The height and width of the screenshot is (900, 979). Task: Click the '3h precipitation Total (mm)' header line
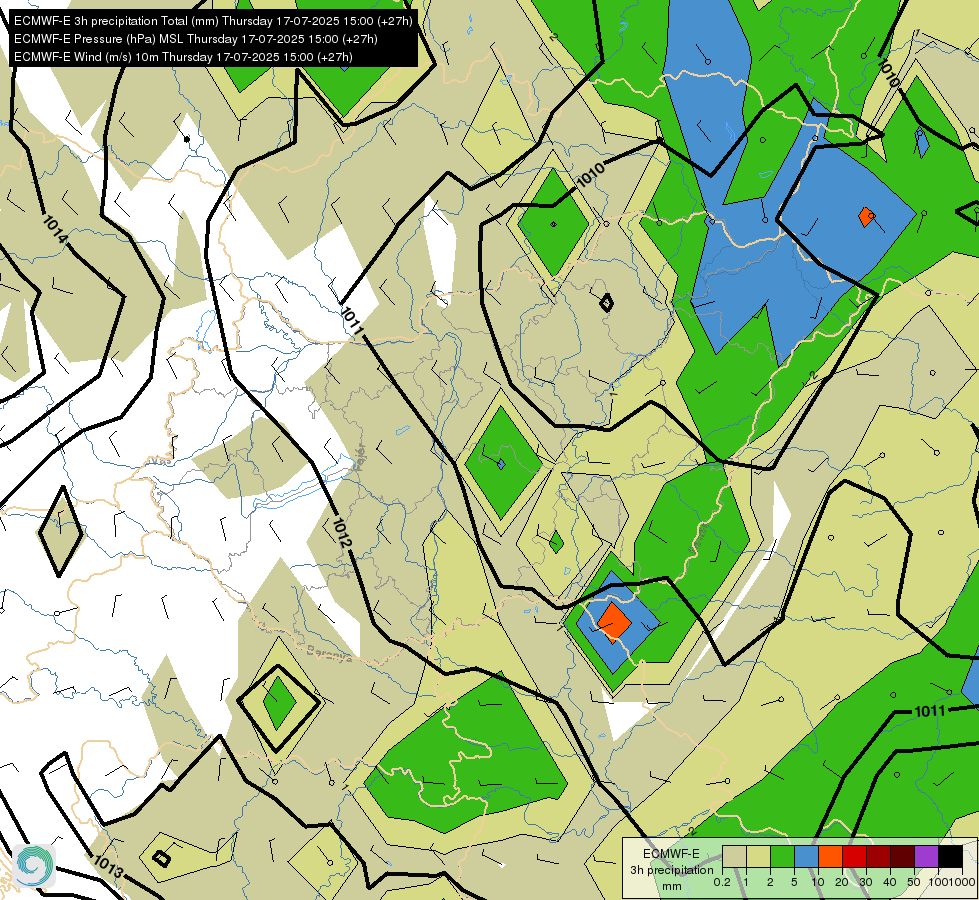pyautogui.click(x=213, y=21)
